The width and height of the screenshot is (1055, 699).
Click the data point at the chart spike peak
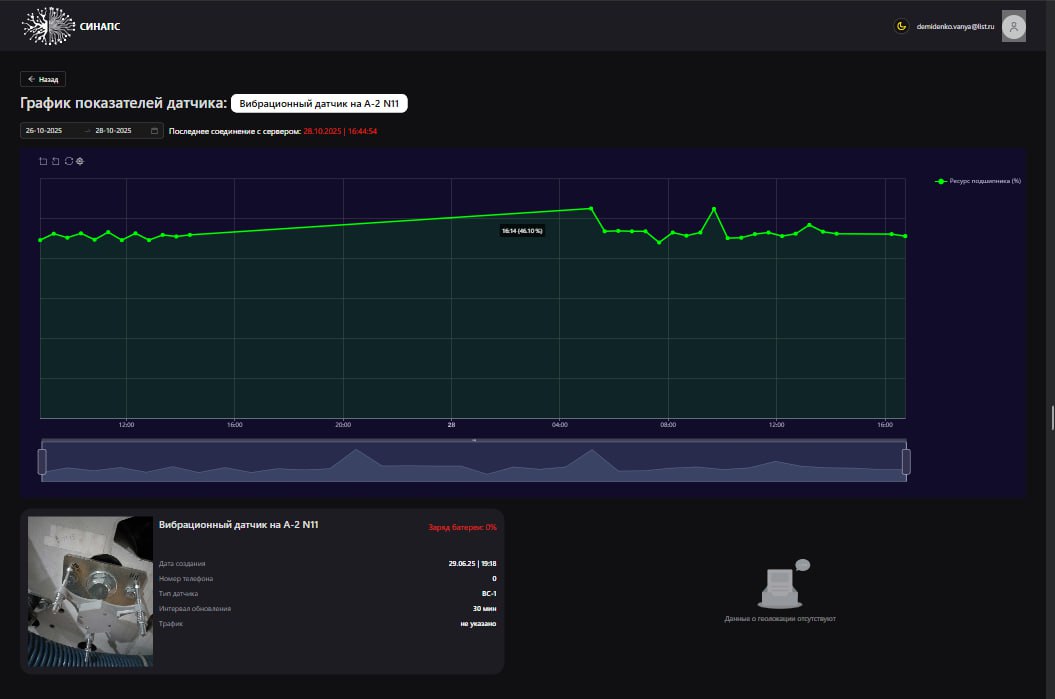(714, 209)
